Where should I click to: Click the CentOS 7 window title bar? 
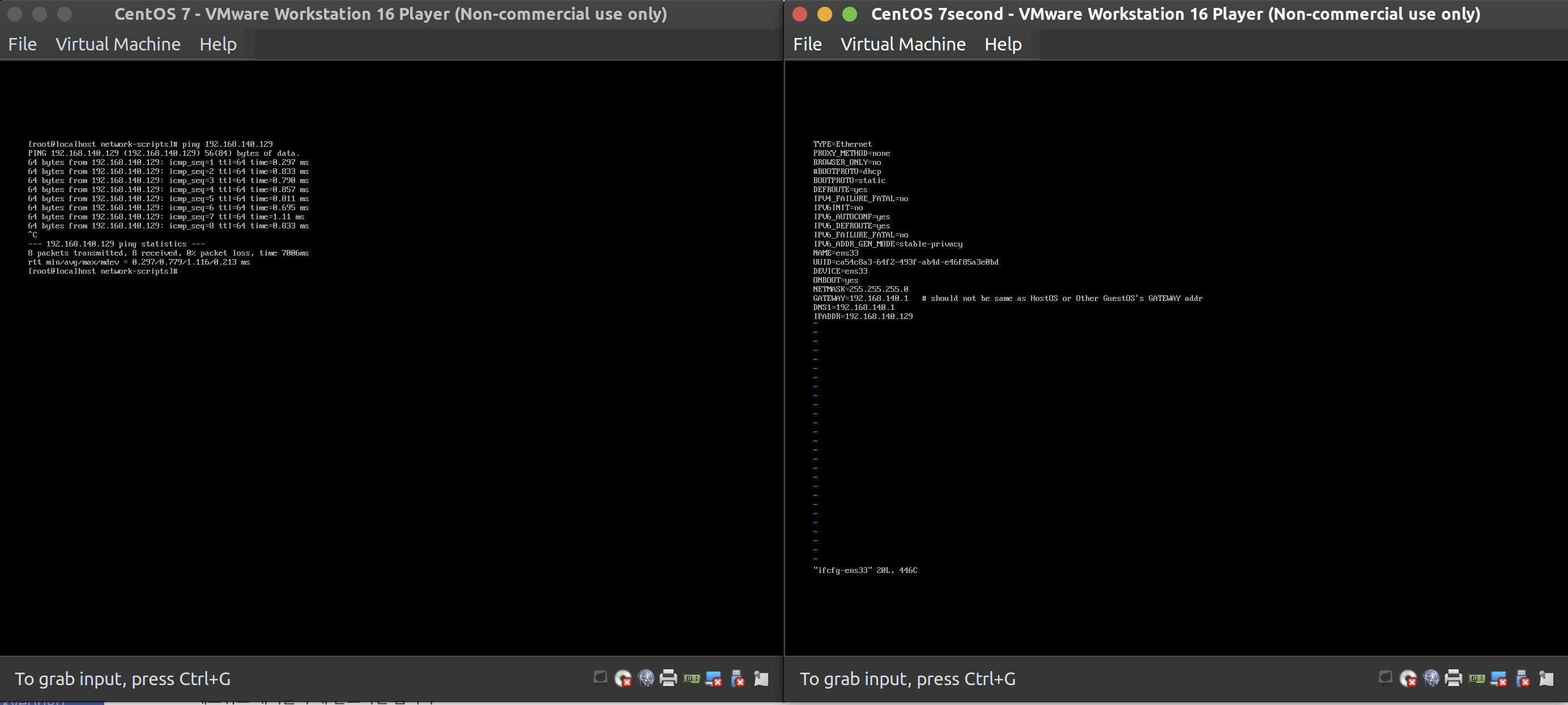[391, 14]
